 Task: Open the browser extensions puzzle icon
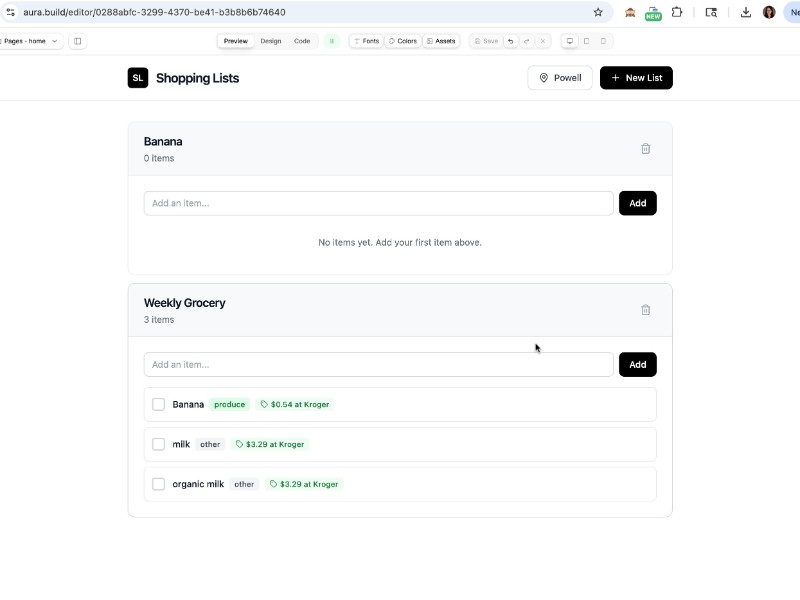(677, 12)
